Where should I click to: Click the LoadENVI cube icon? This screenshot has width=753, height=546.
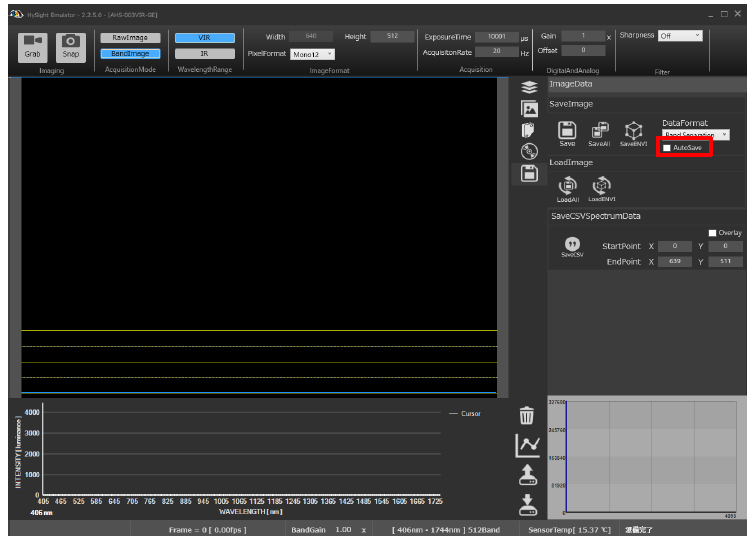point(602,189)
